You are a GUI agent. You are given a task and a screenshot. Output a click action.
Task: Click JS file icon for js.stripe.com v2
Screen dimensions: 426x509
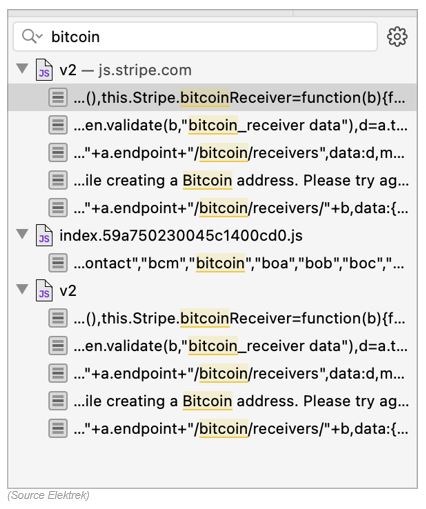tap(44, 70)
